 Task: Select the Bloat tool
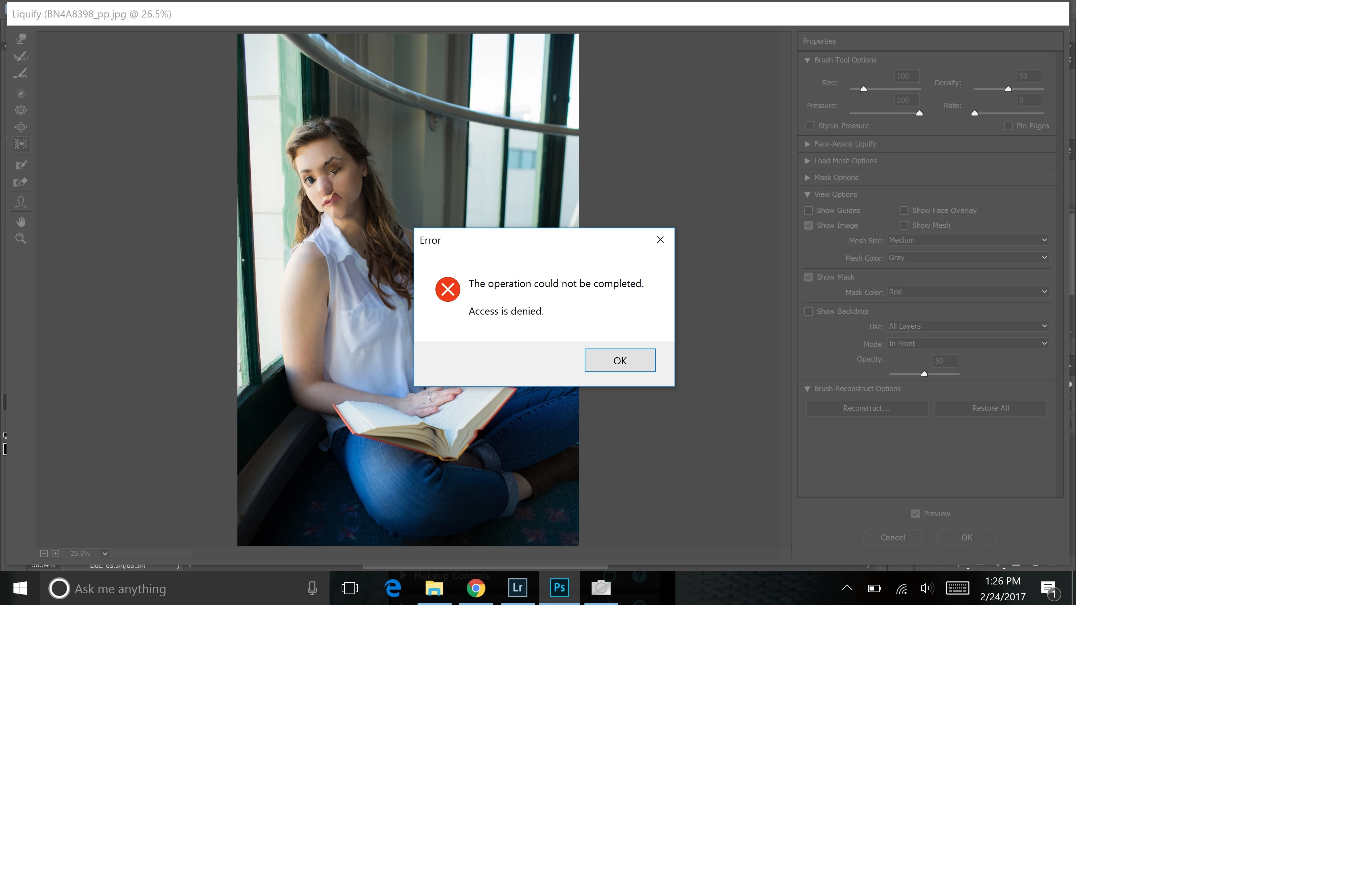coord(21,127)
